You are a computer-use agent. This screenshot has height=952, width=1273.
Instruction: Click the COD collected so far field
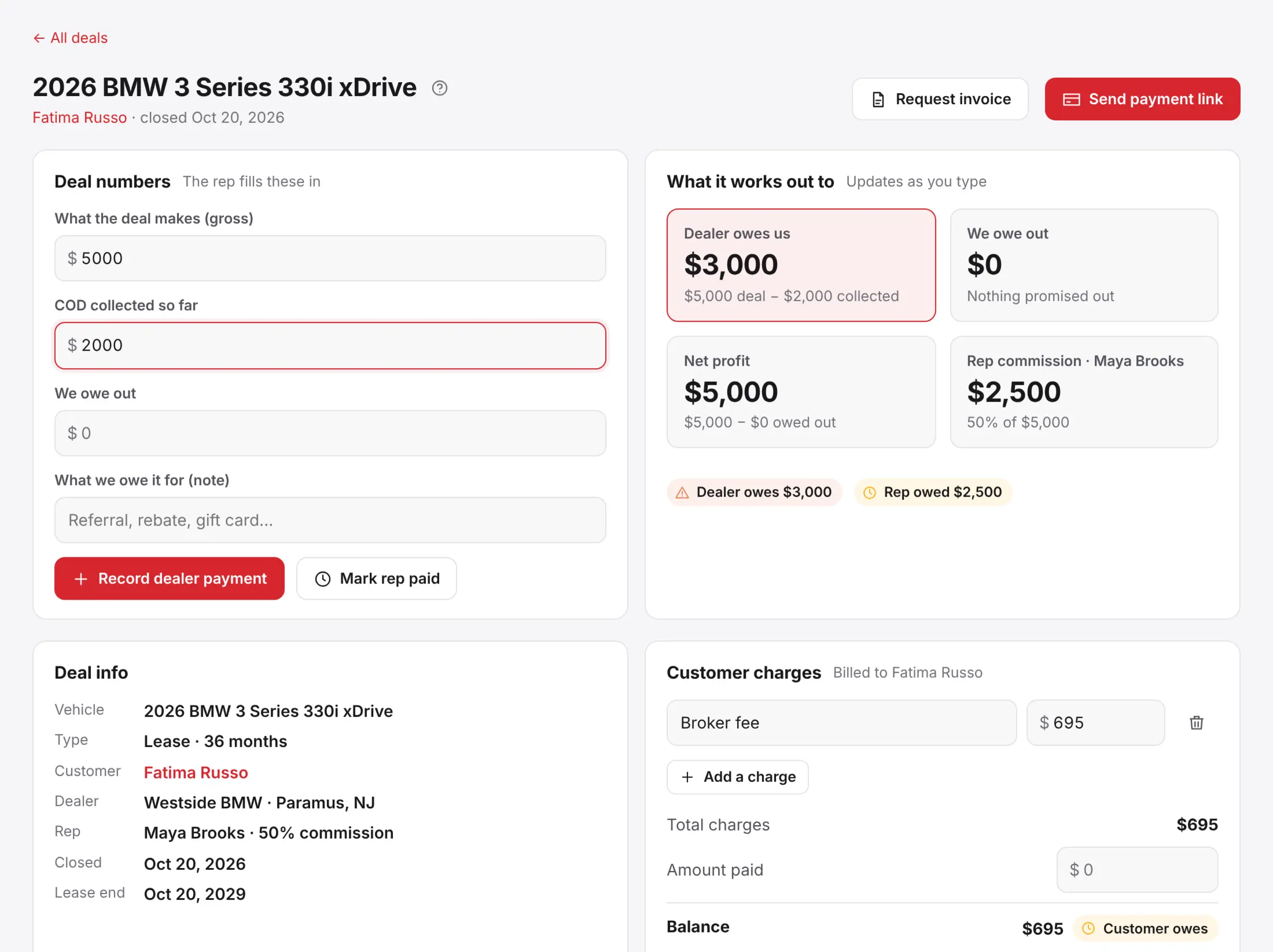click(330, 345)
